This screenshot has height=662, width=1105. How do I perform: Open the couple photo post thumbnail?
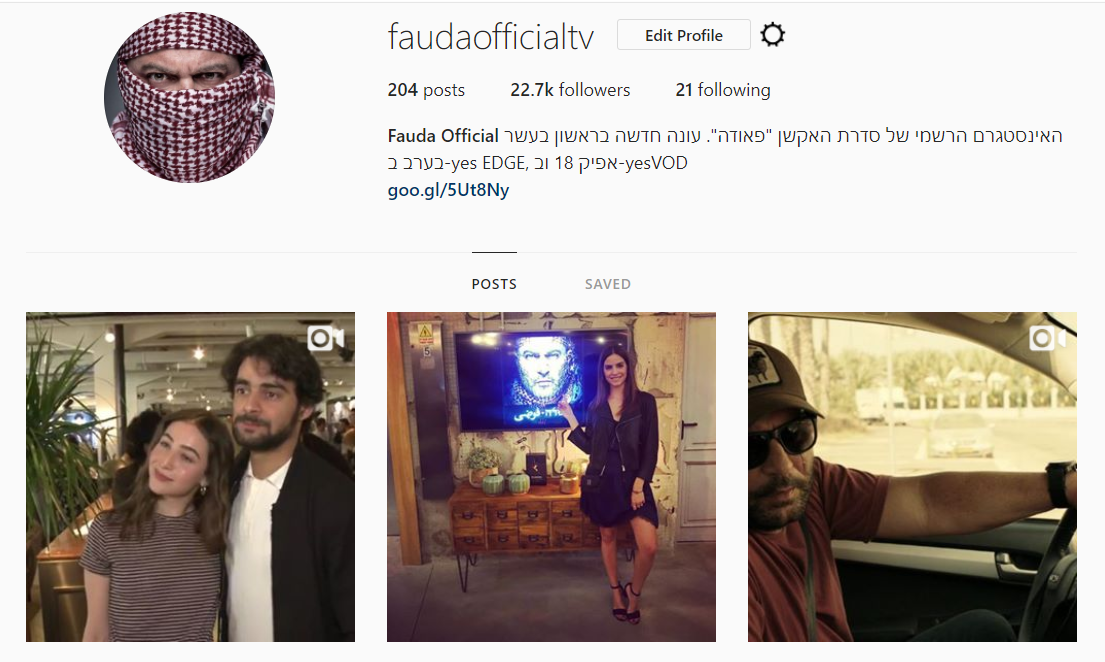click(190, 477)
